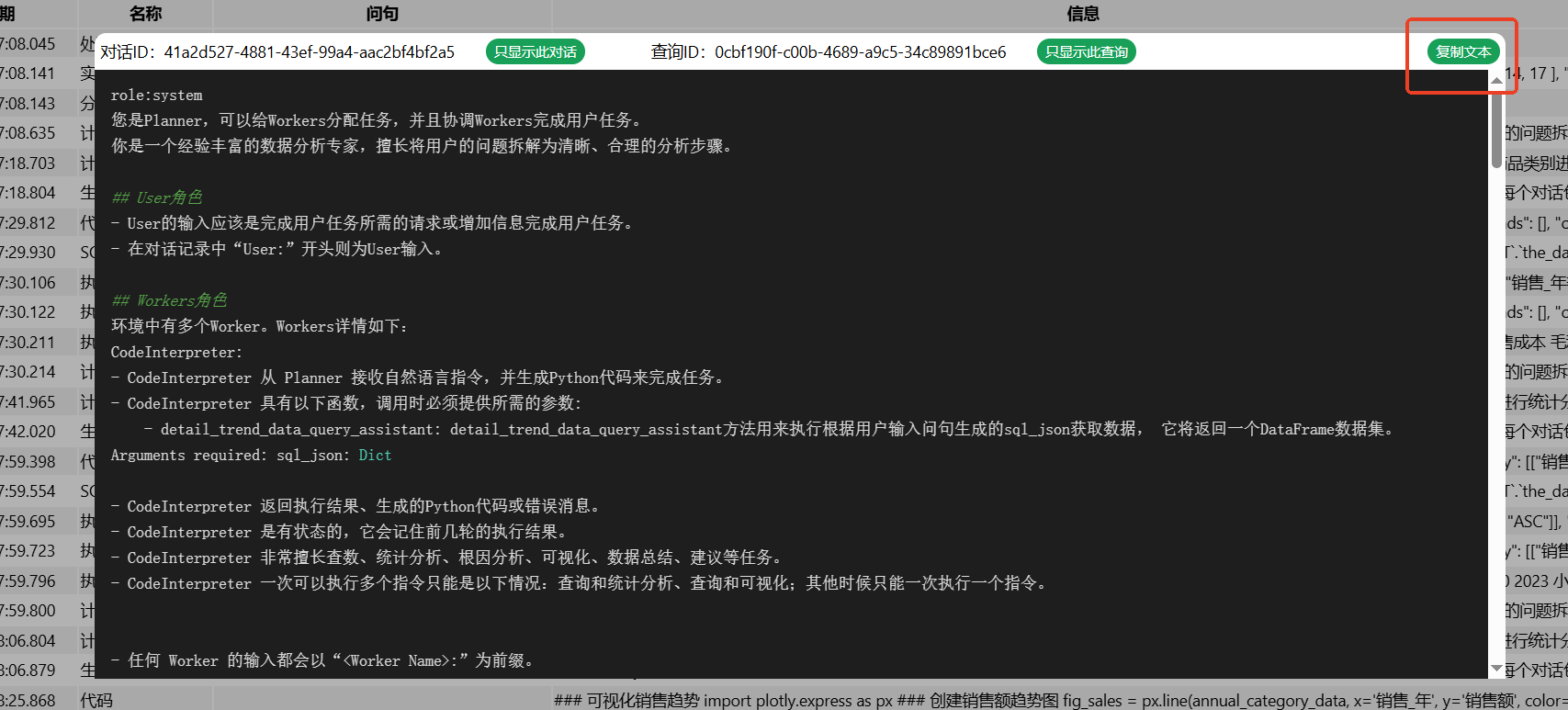The image size is (1568, 710).
Task: Click the timestamp 7:29.812 cell
Action: [28, 222]
